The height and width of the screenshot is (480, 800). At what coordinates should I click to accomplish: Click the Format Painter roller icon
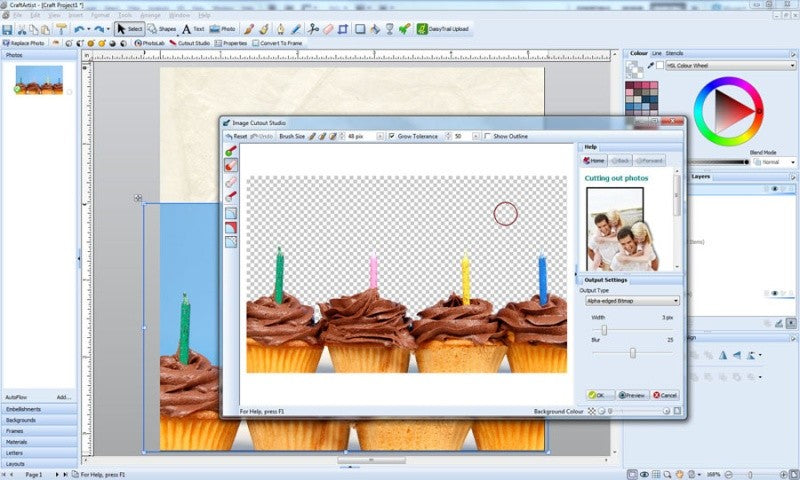coord(61,29)
